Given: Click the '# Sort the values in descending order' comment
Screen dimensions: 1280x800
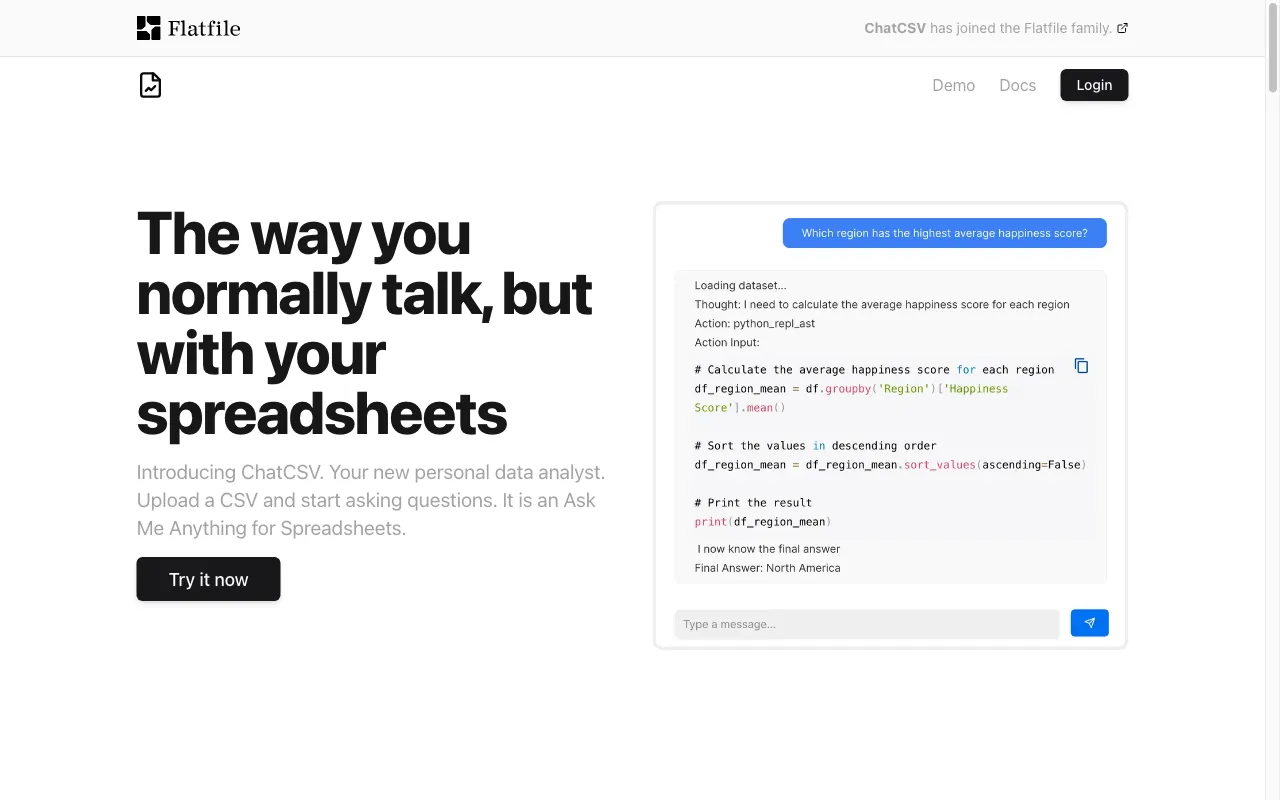Looking at the screenshot, I should tap(815, 446).
